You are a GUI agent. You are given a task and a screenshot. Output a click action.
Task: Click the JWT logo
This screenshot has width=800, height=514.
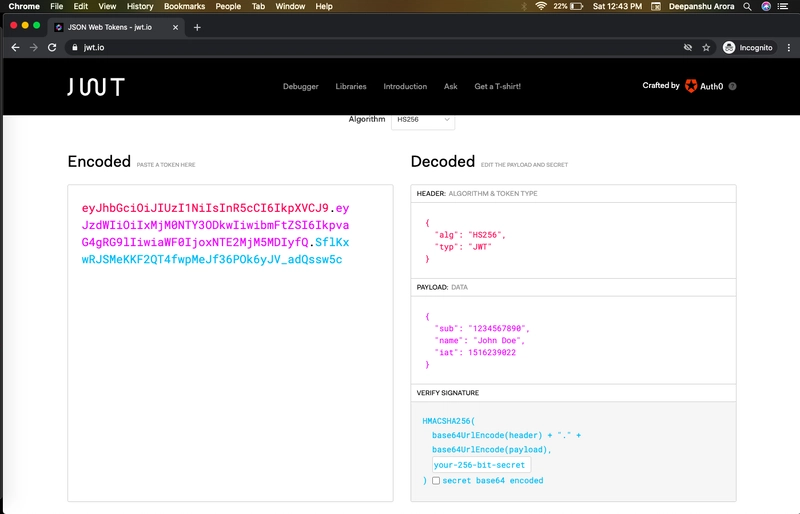tap(96, 87)
